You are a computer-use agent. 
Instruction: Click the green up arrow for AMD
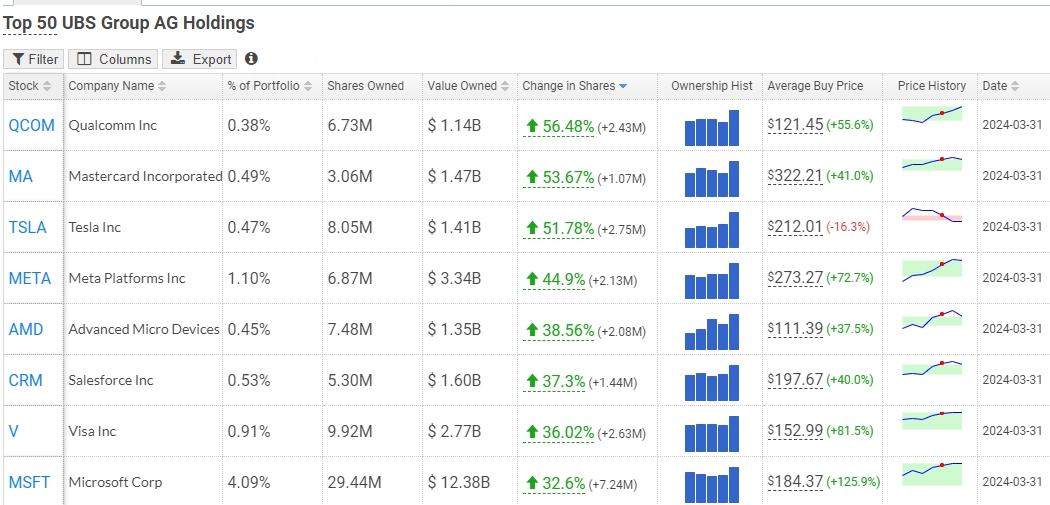[x=533, y=330]
